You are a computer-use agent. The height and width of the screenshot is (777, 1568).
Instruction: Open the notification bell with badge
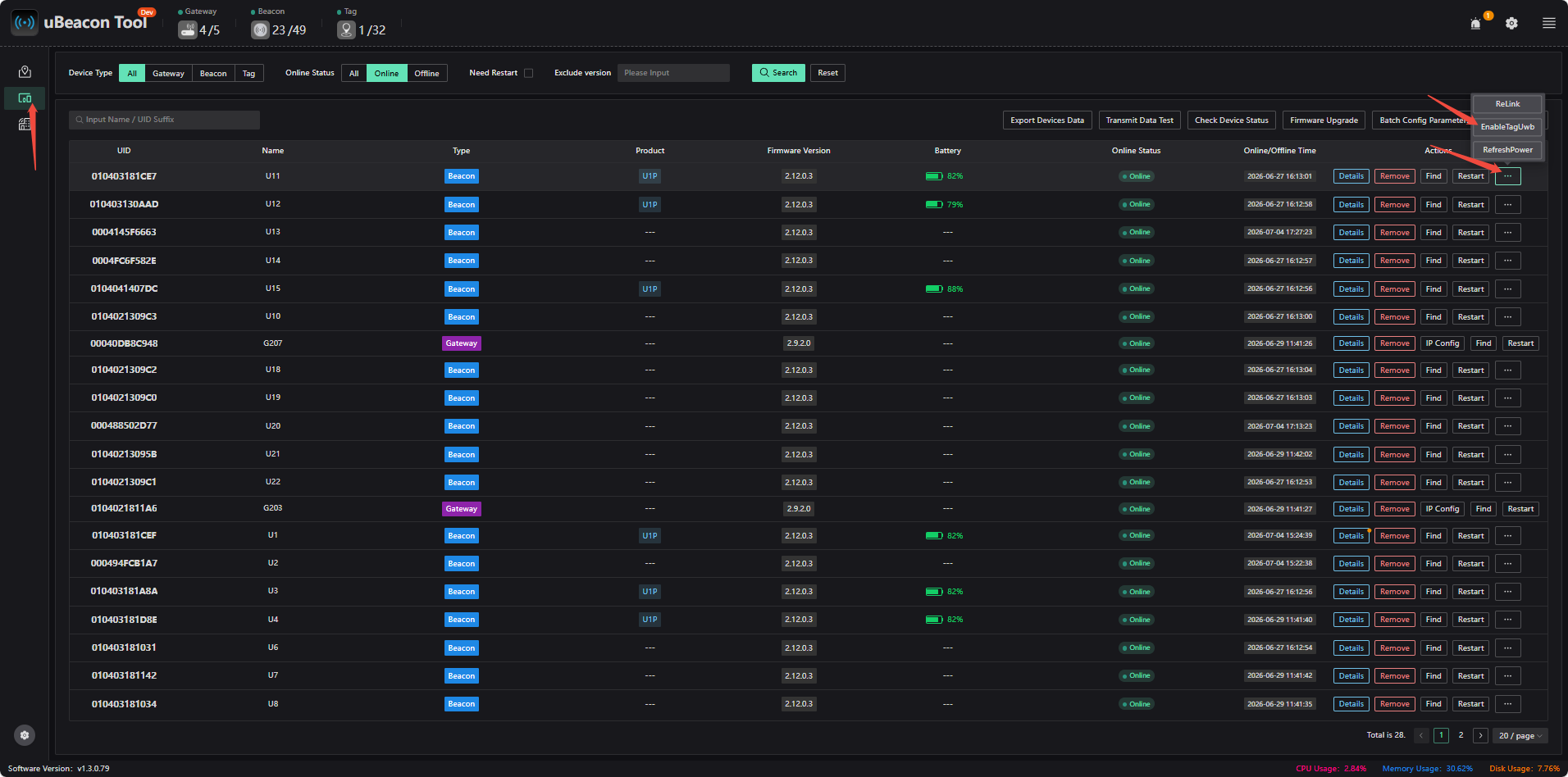click(1476, 23)
